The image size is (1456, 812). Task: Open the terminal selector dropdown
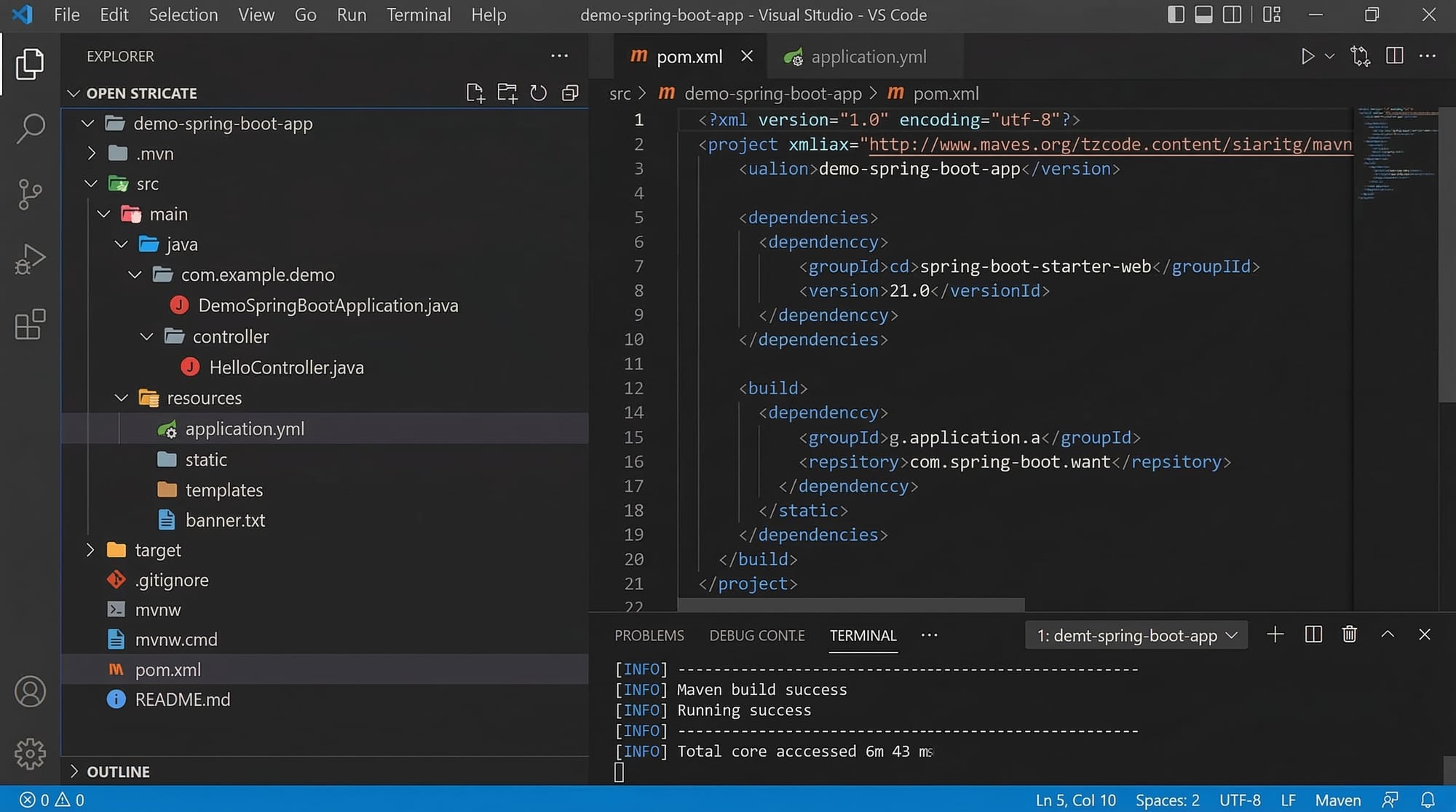[1136, 635]
